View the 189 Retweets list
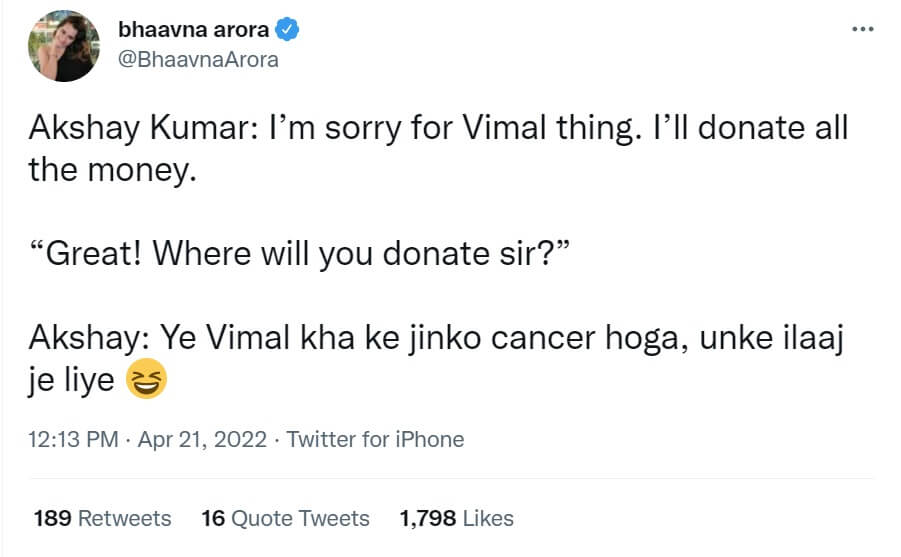The width and height of the screenshot is (901, 557). 102,518
